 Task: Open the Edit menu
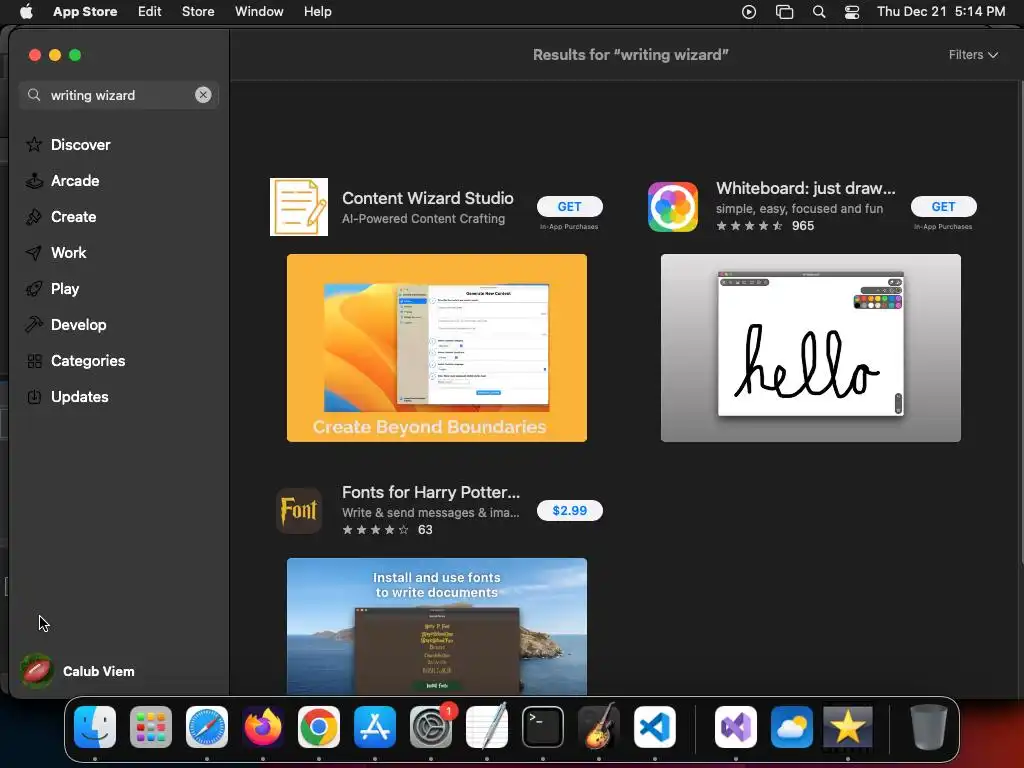pyautogui.click(x=150, y=11)
